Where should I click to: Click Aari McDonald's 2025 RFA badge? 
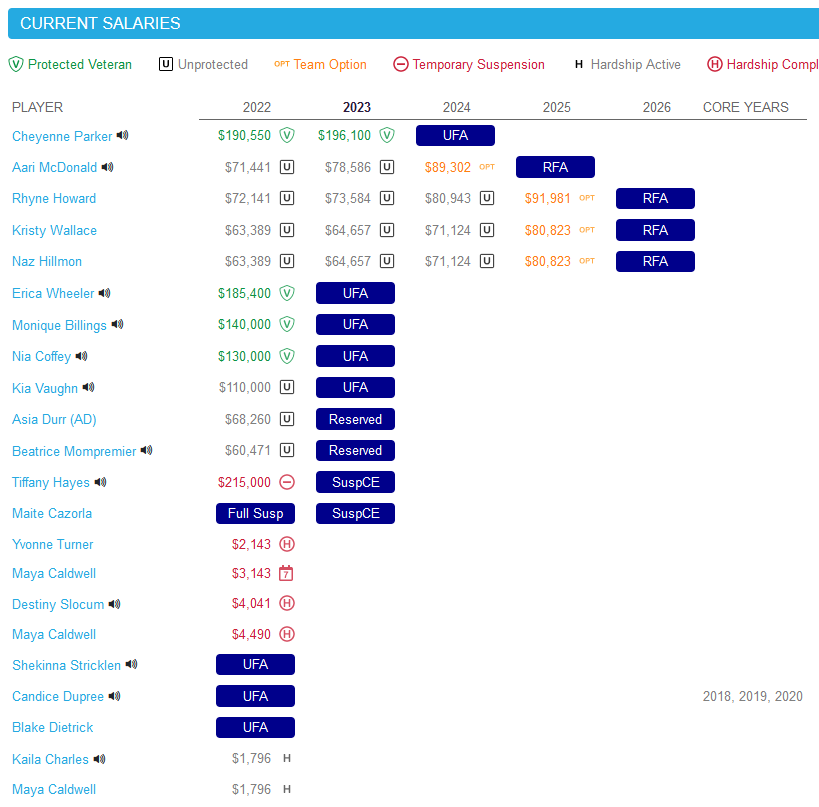pyautogui.click(x=555, y=167)
